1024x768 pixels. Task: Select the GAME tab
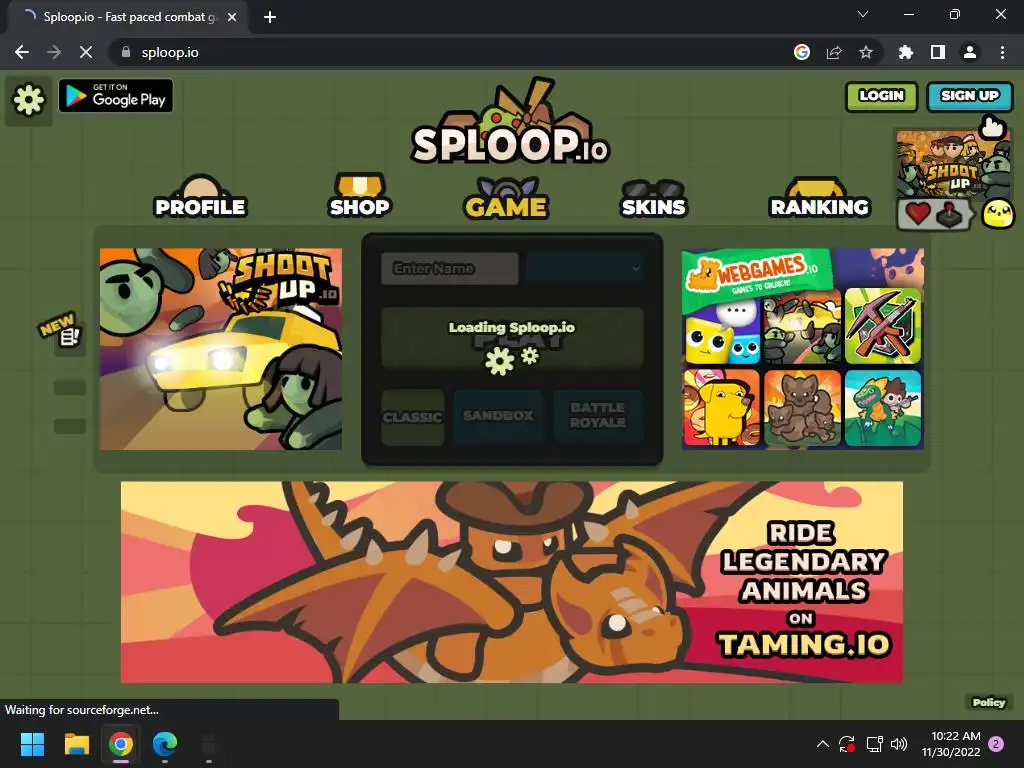(506, 198)
